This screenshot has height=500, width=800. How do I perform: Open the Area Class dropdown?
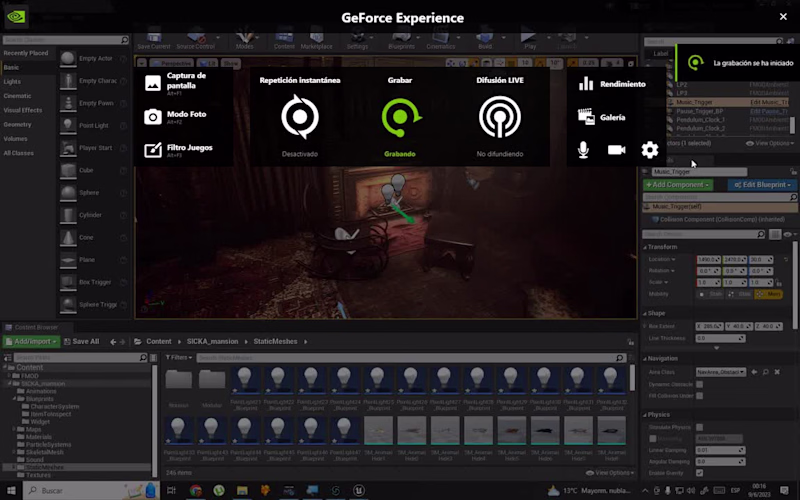pos(720,372)
